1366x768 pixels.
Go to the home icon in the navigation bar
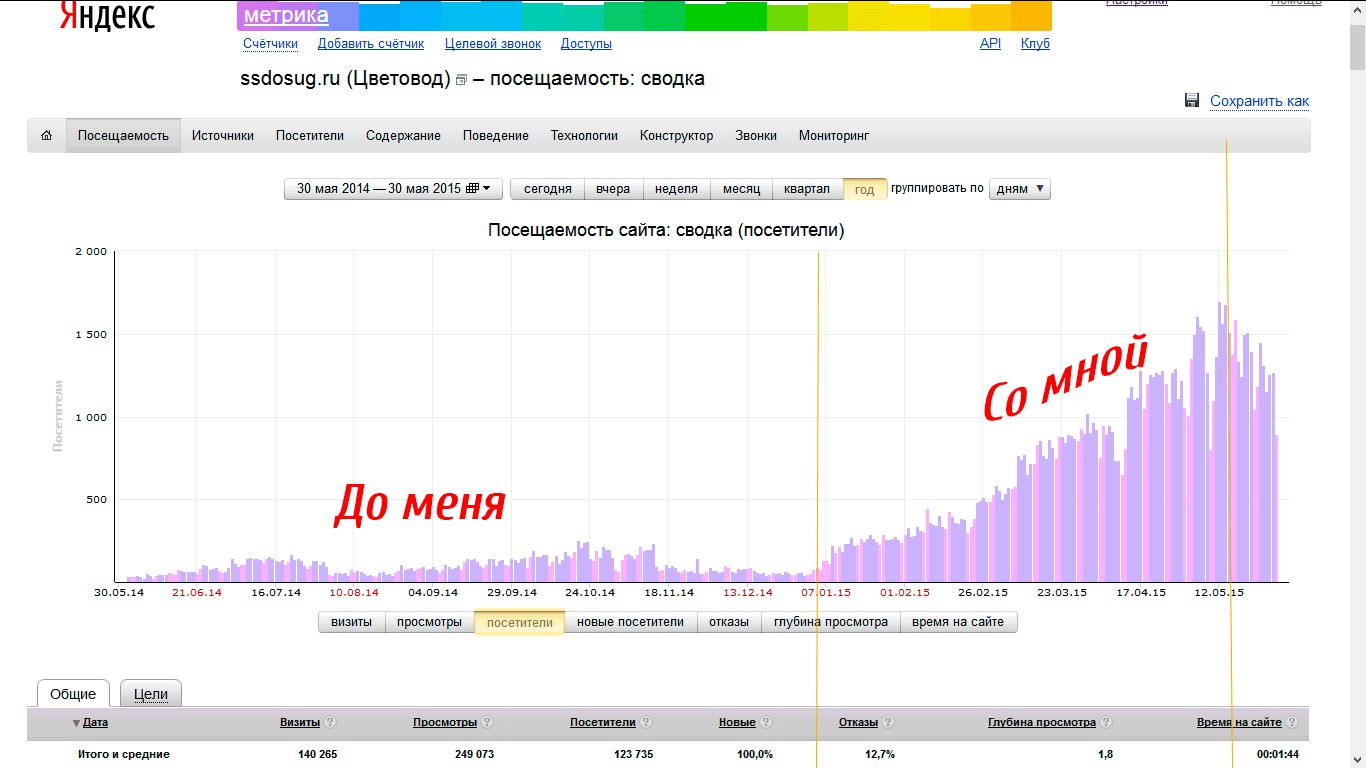[46, 136]
